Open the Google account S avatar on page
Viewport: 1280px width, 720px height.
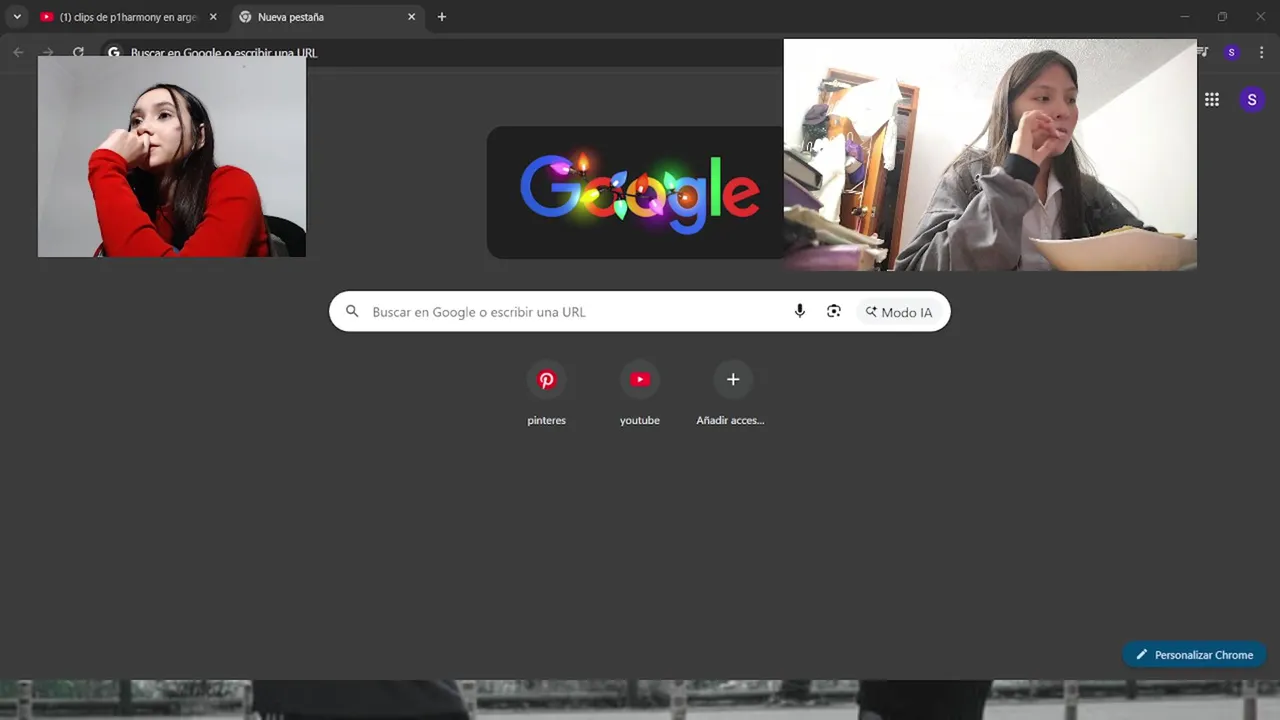pos(1251,99)
